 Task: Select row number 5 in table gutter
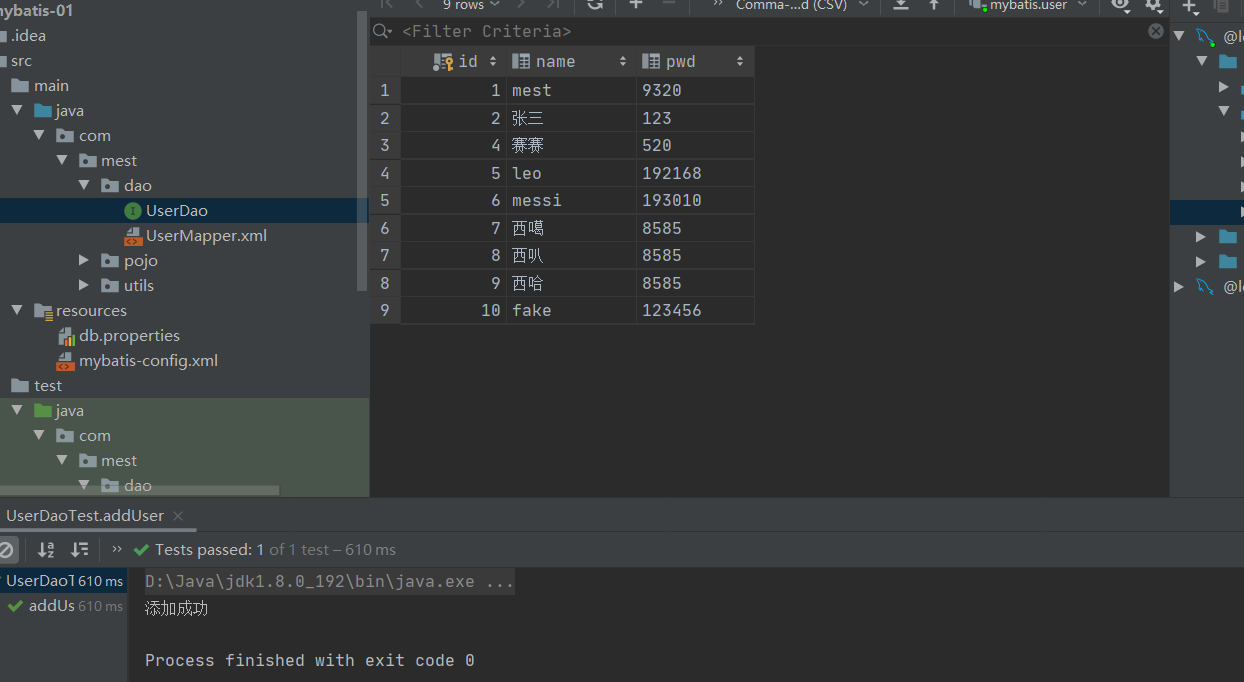(385, 200)
